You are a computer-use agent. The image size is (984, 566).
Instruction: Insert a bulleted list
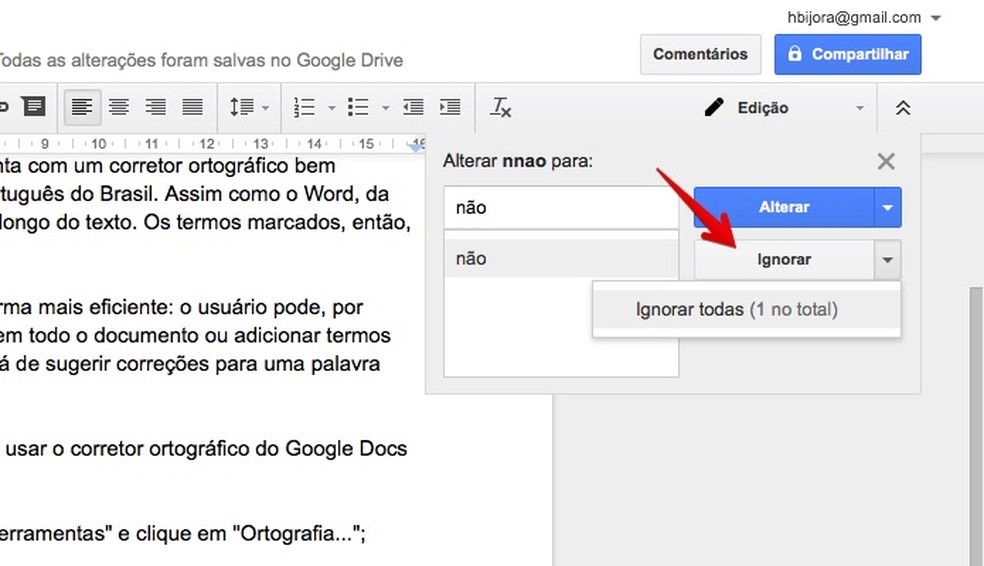[x=367, y=107]
